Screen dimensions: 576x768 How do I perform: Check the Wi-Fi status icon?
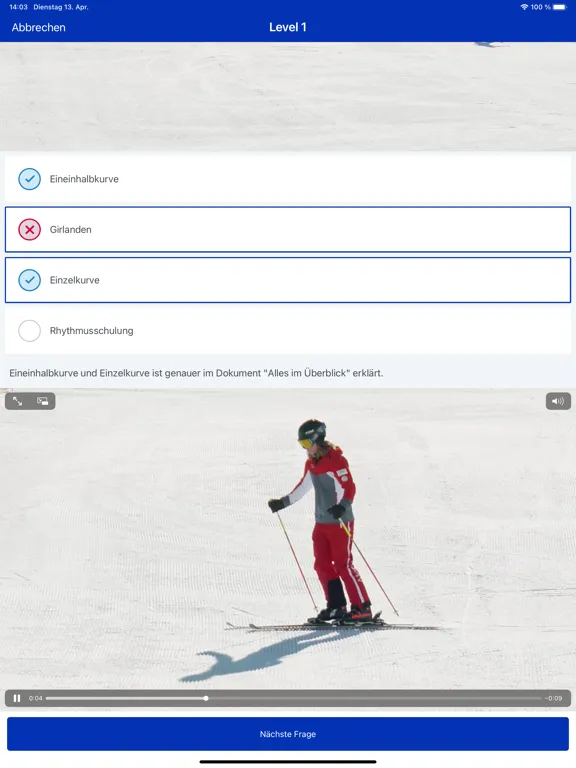(524, 7)
